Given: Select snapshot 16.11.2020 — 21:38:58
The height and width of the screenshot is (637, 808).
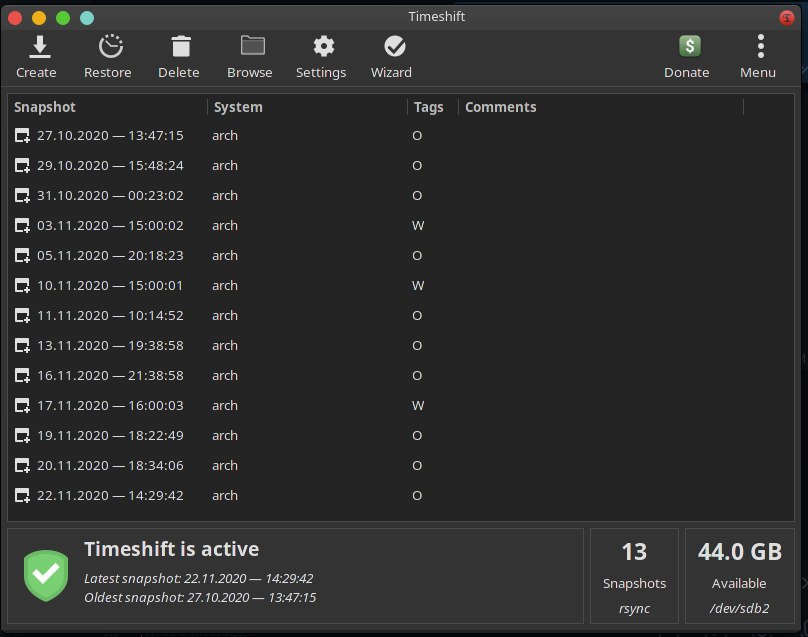Looking at the screenshot, I should pos(110,376).
